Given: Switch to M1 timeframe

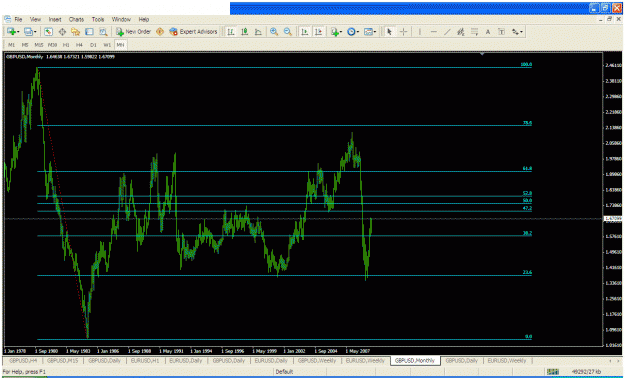Looking at the screenshot, I should pos(11,45).
